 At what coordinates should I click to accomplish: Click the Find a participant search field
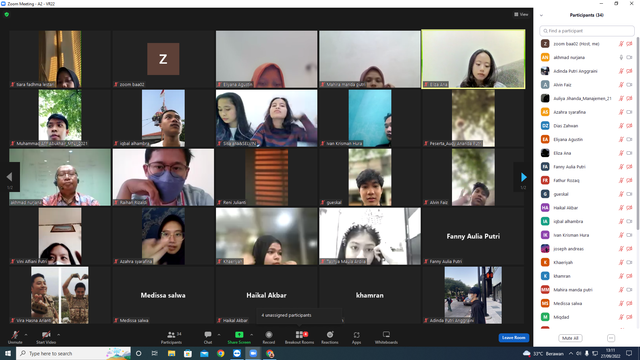[587, 31]
